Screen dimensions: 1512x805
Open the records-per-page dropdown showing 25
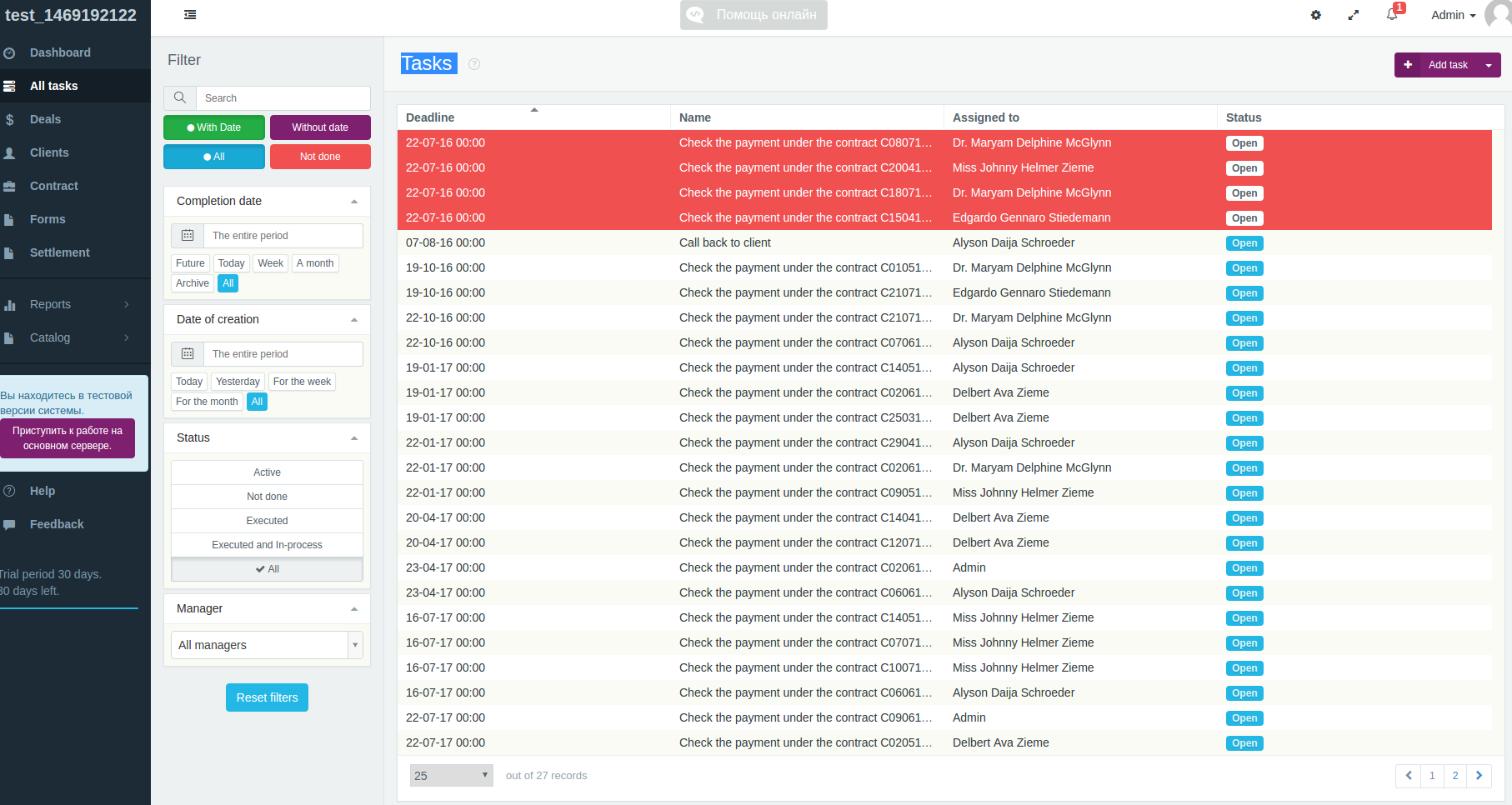pos(450,775)
